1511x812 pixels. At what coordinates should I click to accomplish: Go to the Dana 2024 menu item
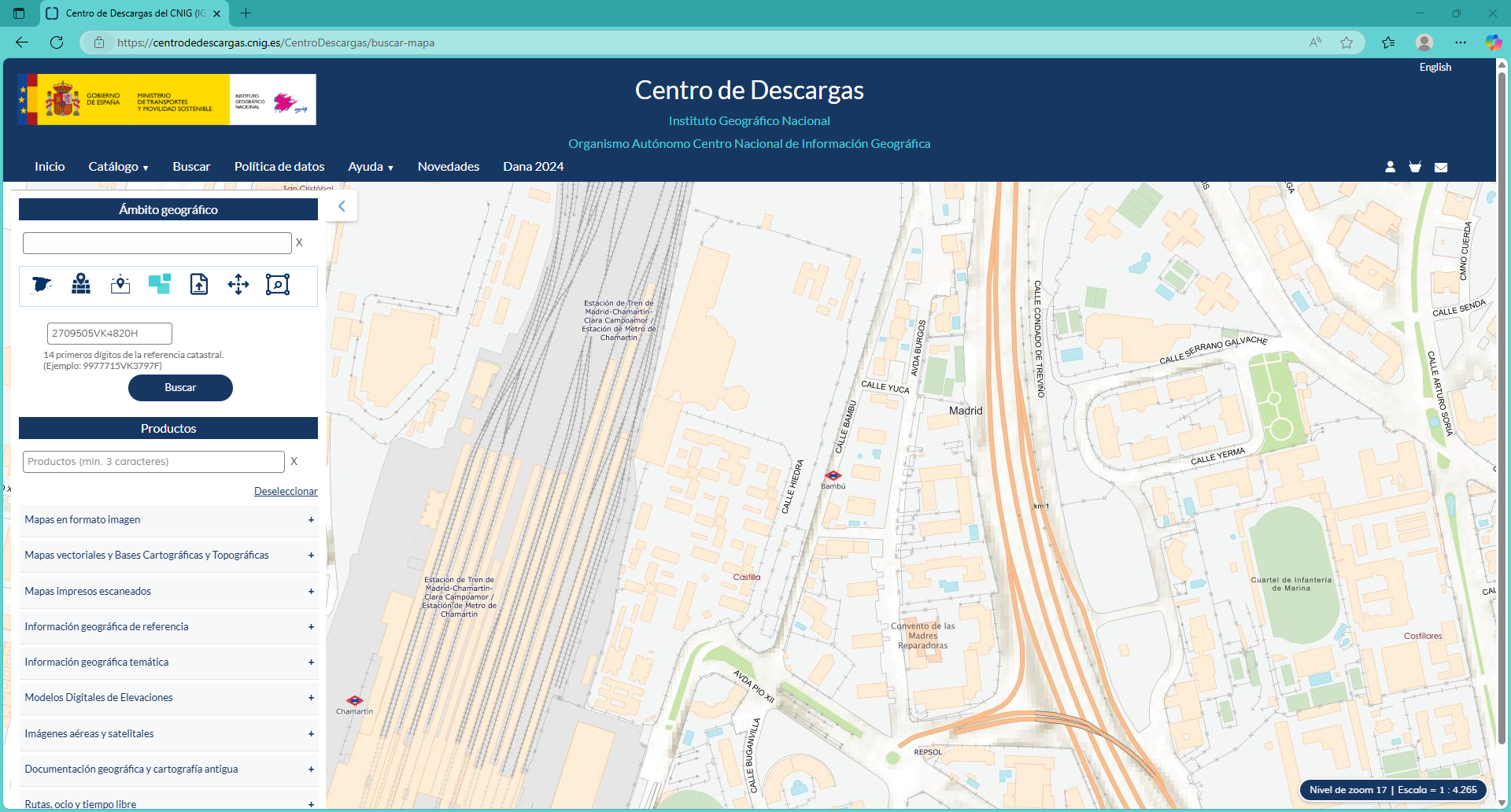[533, 167]
